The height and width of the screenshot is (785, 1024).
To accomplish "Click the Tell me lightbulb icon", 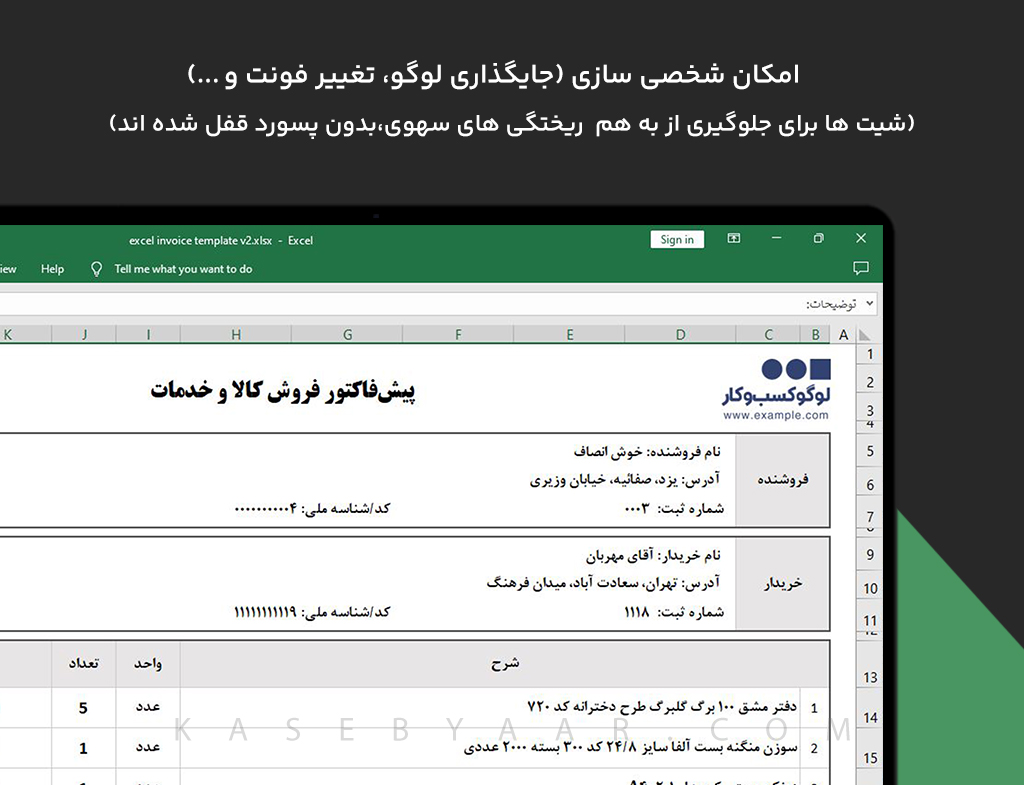I will (x=96, y=269).
